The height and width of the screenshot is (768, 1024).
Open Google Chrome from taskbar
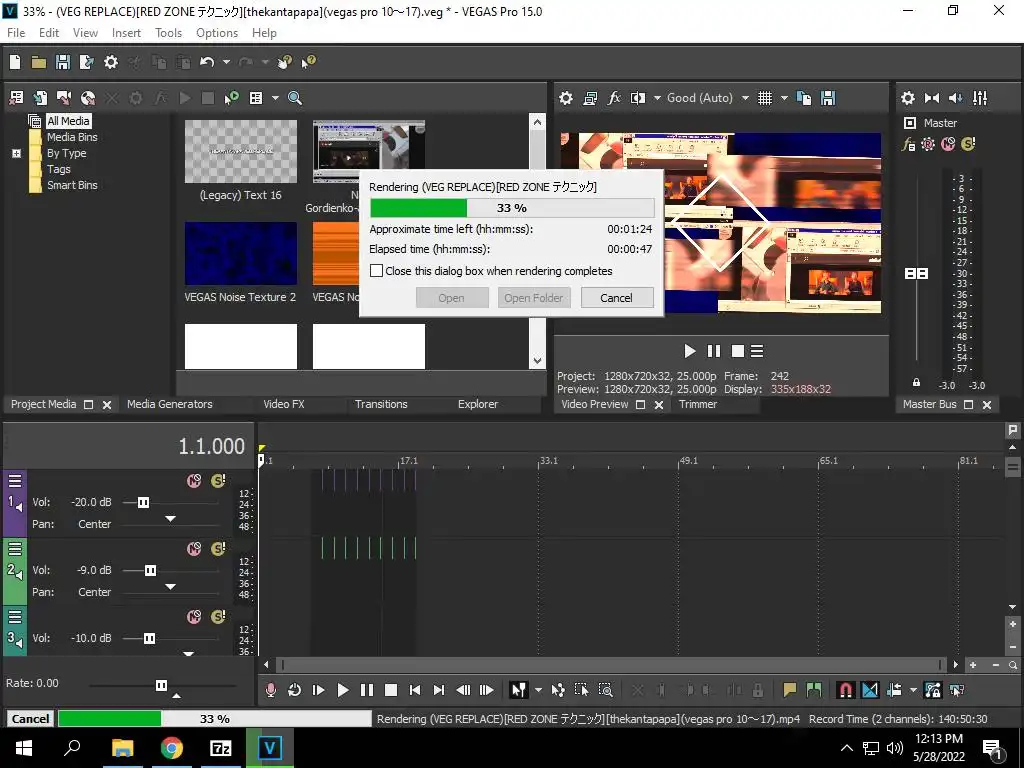click(x=172, y=748)
